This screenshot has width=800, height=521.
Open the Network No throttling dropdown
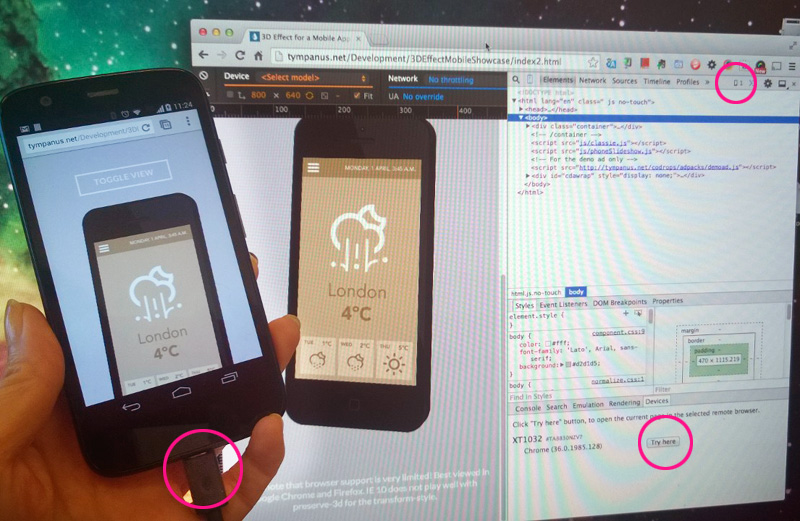tap(451, 80)
